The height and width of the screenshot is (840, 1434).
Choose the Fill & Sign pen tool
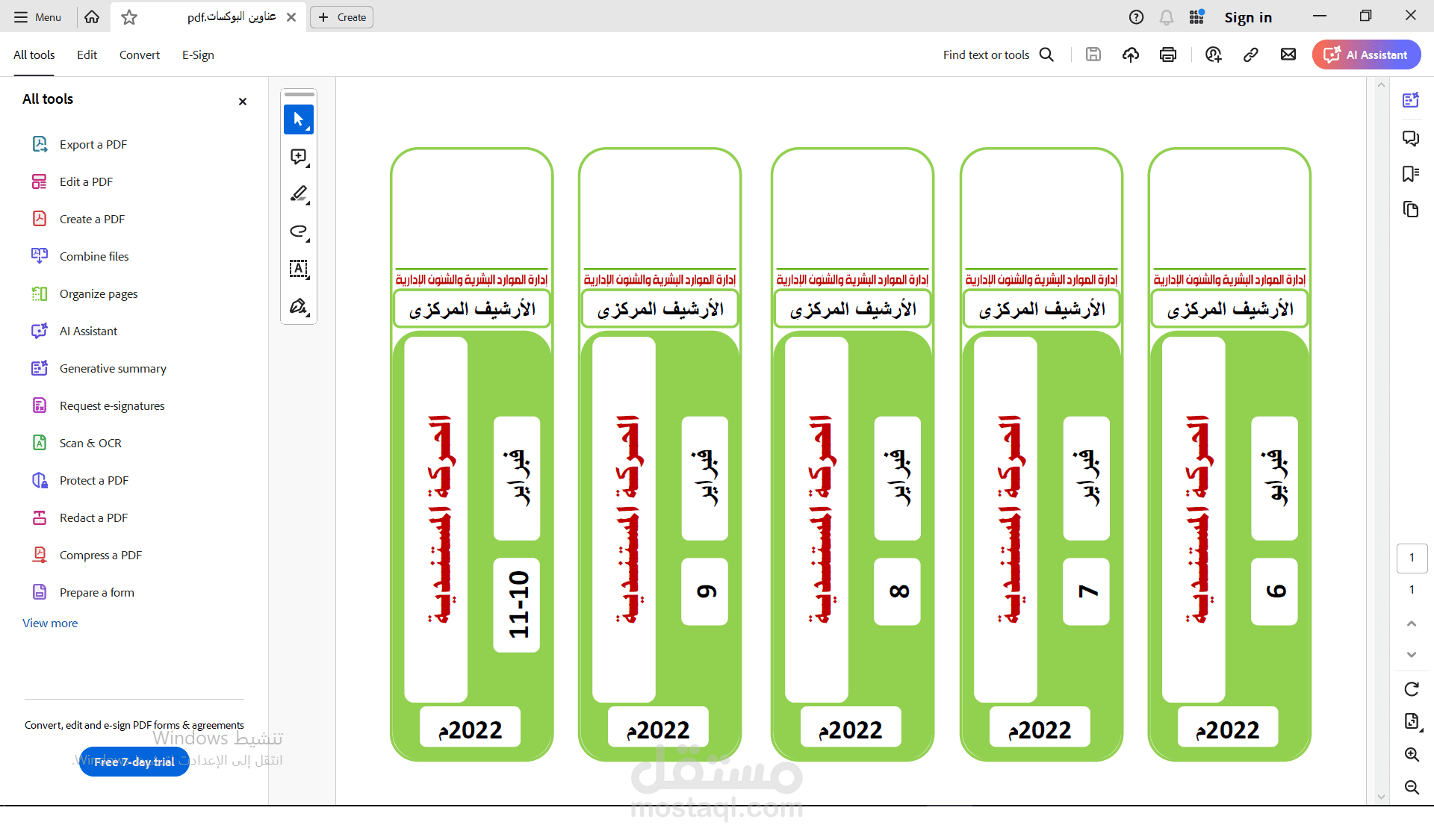tap(299, 306)
